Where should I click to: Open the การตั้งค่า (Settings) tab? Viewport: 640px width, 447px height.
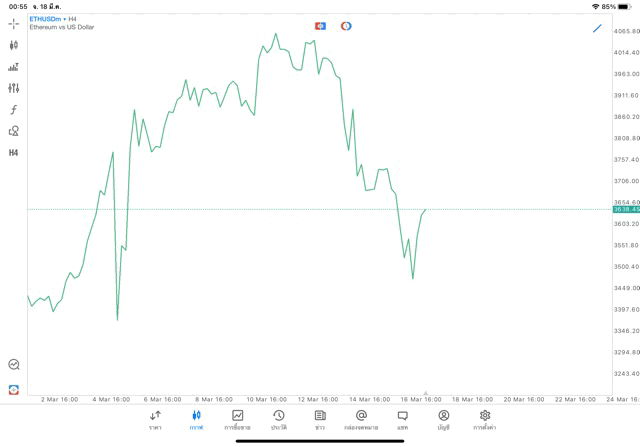click(485, 420)
